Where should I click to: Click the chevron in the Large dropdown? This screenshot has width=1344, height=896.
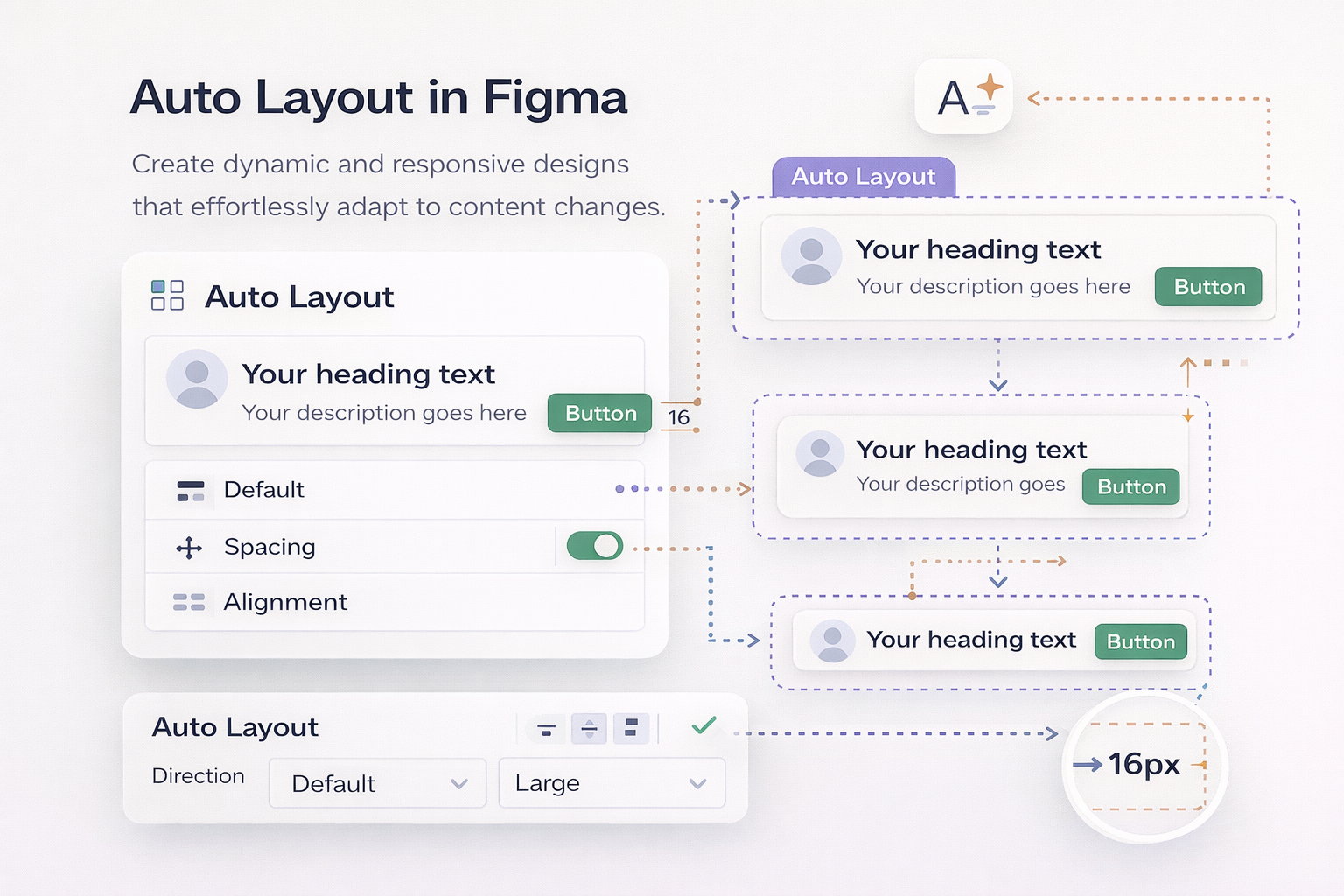[697, 784]
